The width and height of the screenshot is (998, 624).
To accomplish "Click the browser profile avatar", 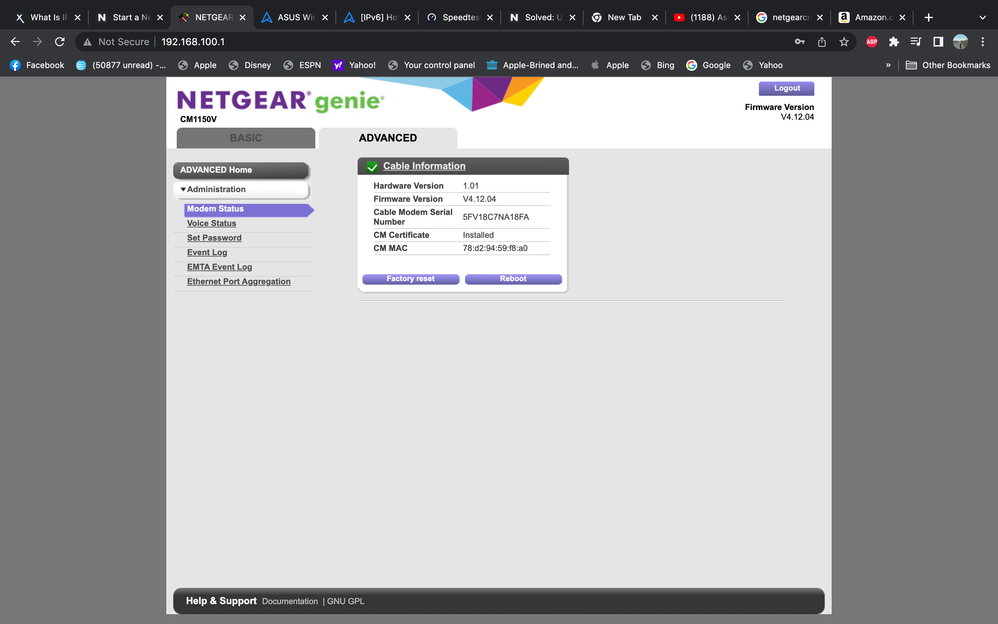I will 960,41.
